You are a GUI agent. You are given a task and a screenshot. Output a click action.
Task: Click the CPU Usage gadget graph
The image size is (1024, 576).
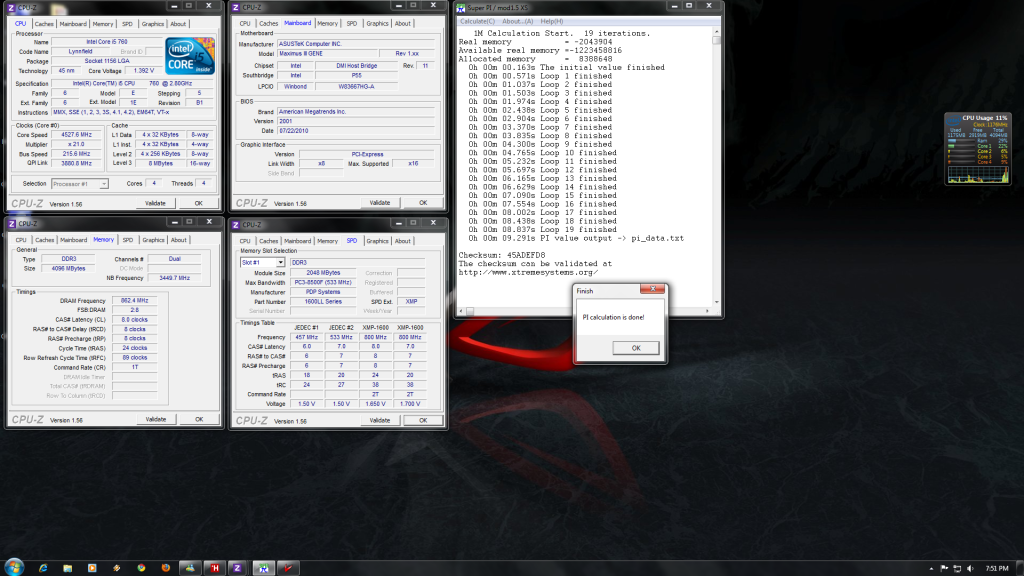(x=977, y=175)
